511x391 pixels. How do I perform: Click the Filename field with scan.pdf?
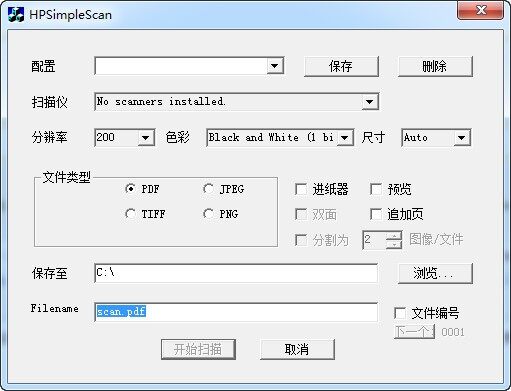click(x=236, y=312)
